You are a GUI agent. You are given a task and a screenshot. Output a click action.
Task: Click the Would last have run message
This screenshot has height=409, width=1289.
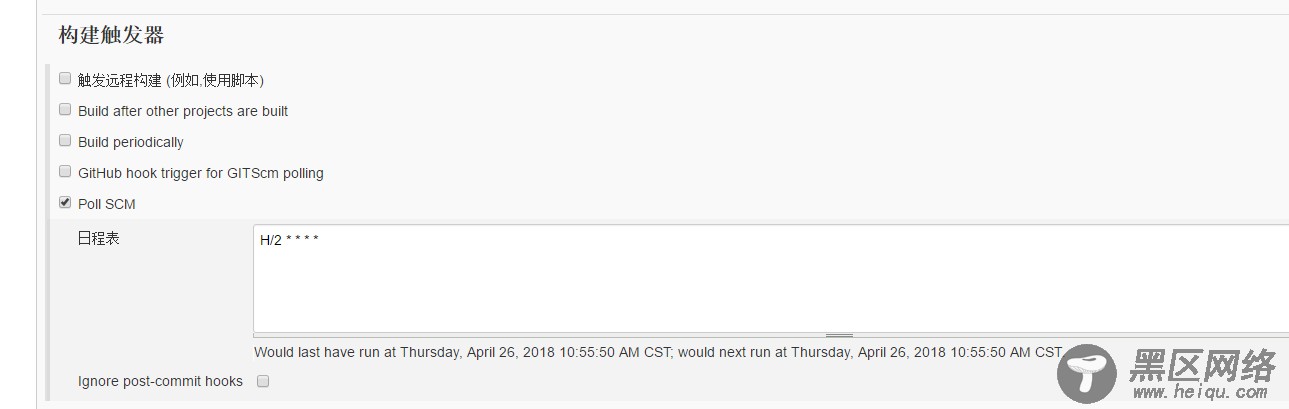click(x=658, y=352)
